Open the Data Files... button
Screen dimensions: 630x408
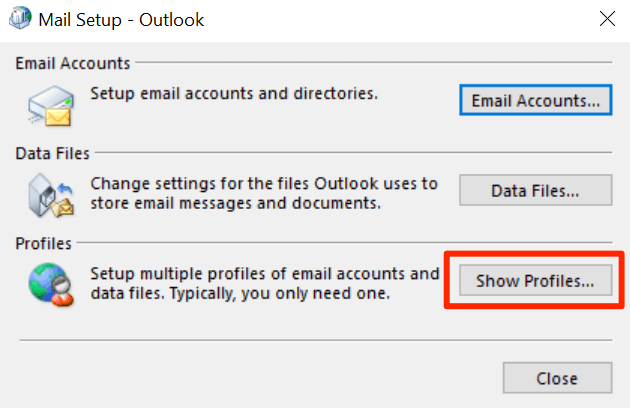click(534, 190)
